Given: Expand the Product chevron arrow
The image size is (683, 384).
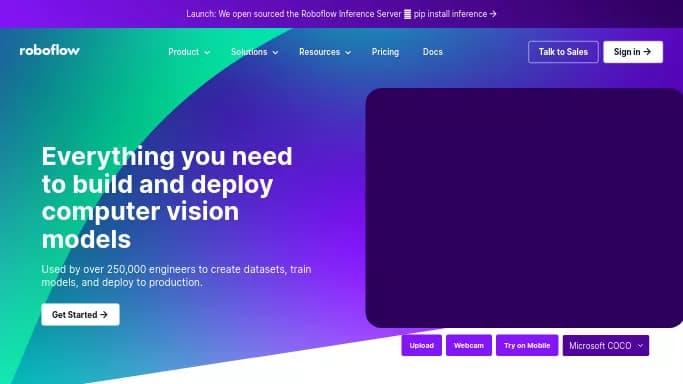Looking at the screenshot, I should (207, 52).
